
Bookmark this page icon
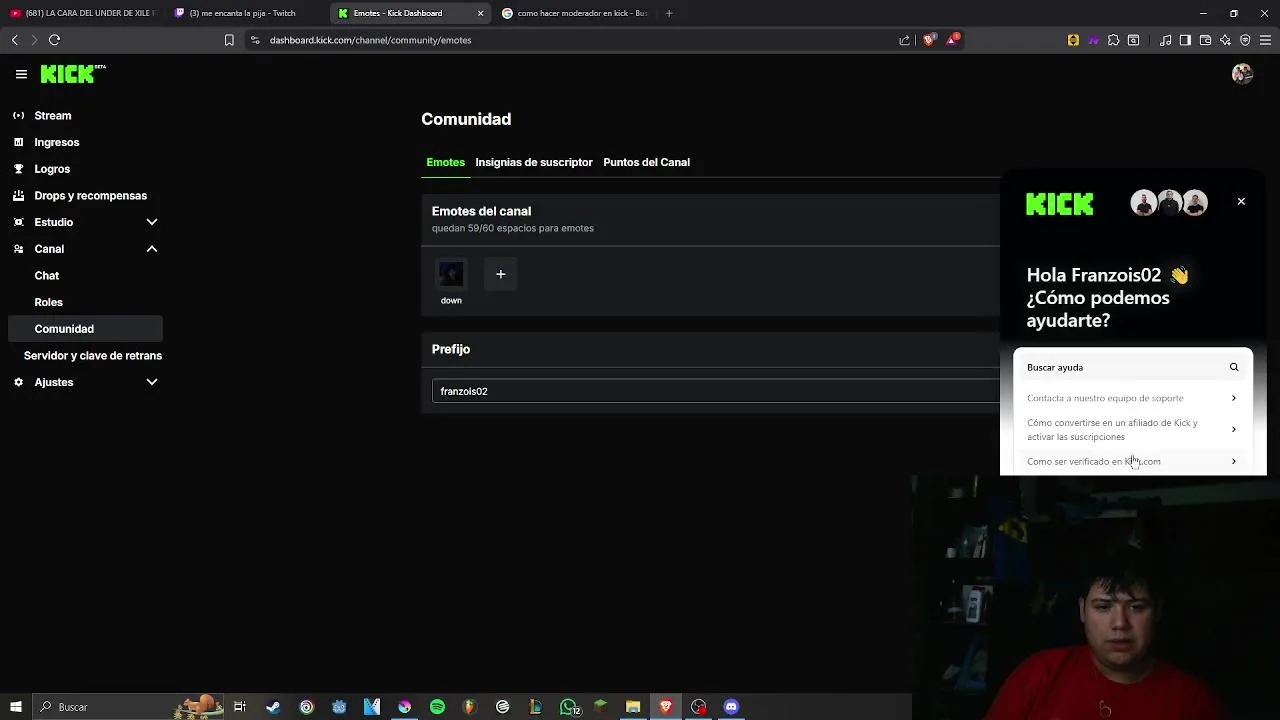click(229, 40)
